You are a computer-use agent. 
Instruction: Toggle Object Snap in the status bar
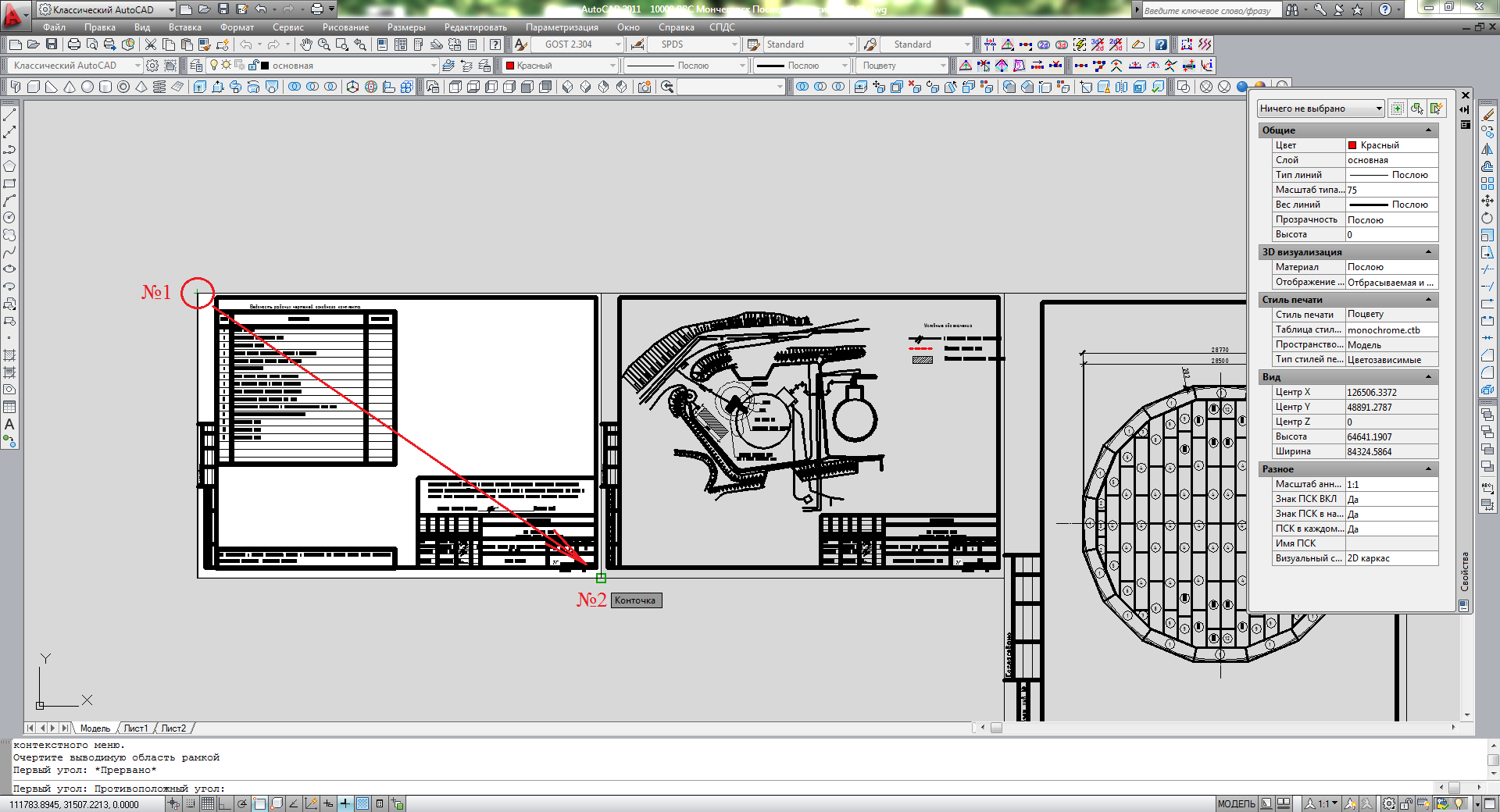[259, 803]
